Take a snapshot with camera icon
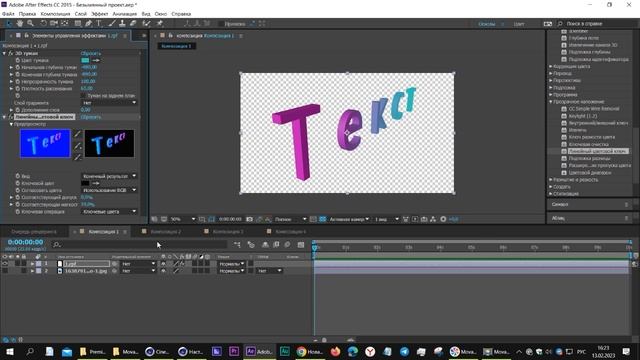This screenshot has height=360, width=640. coord(249,219)
